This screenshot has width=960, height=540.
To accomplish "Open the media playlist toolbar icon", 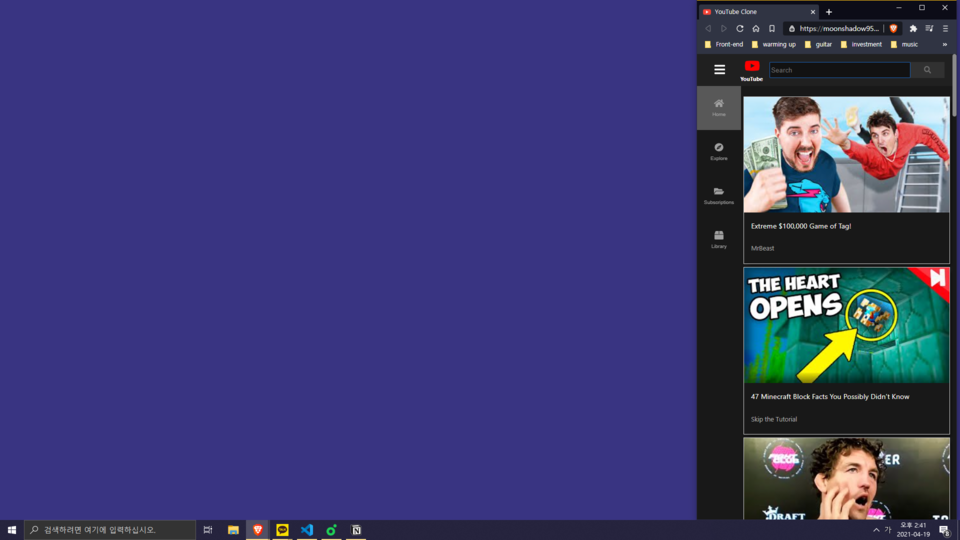I will [929, 29].
